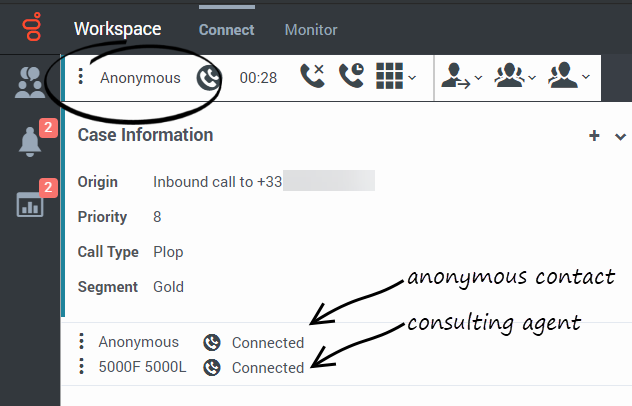Viewport: 632px width, 406px height.
Task: Collapse the Case Information section chevron
Action: [x=620, y=137]
